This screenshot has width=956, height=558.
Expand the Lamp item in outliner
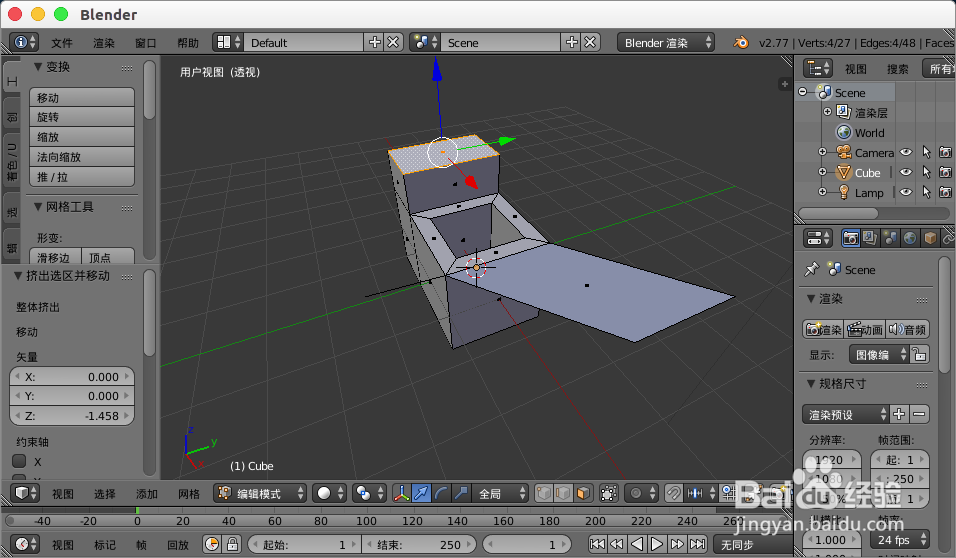click(x=822, y=191)
